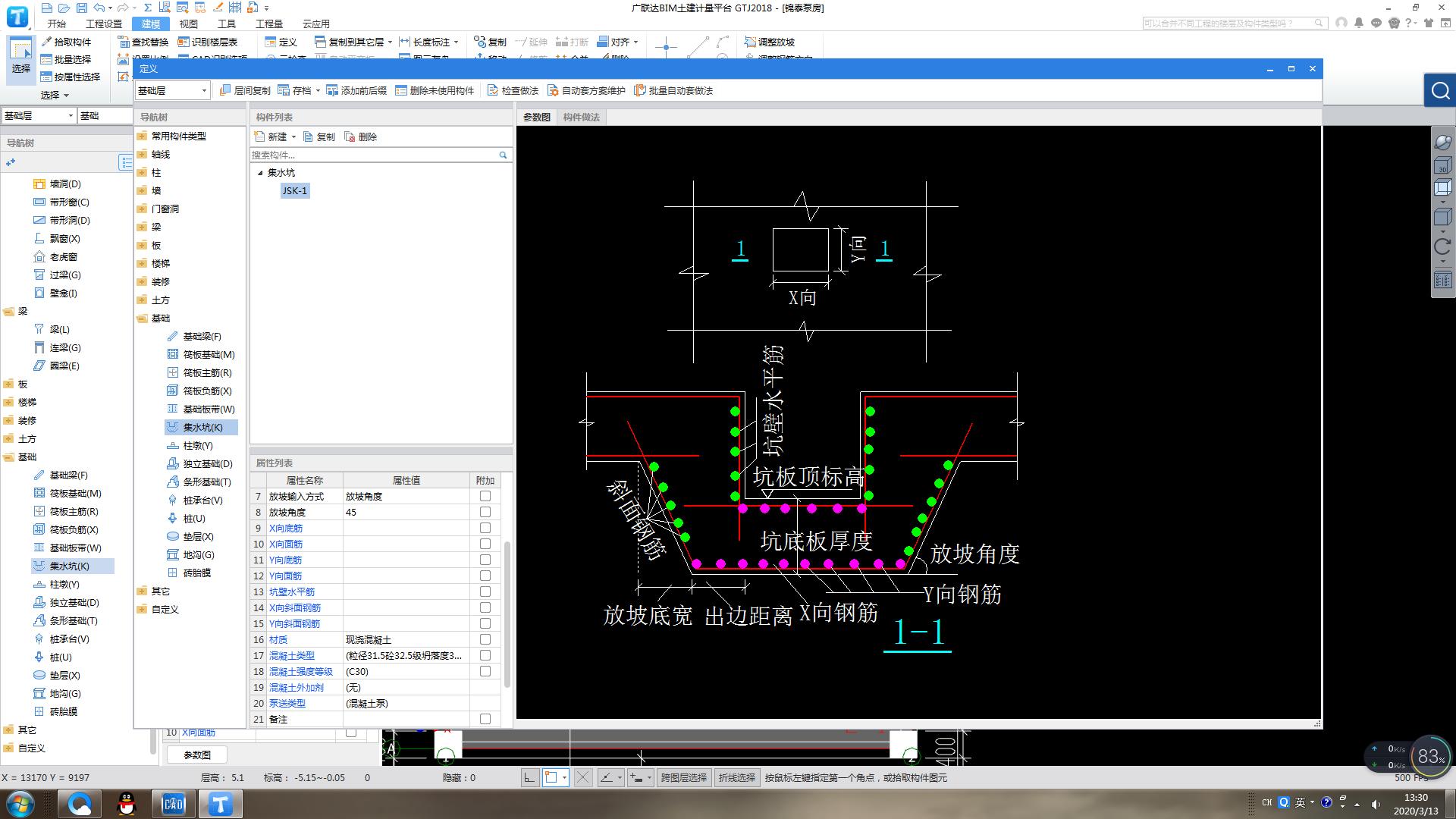Switch to the 构件做法 tab
The height and width of the screenshot is (819, 1456).
[x=582, y=117]
